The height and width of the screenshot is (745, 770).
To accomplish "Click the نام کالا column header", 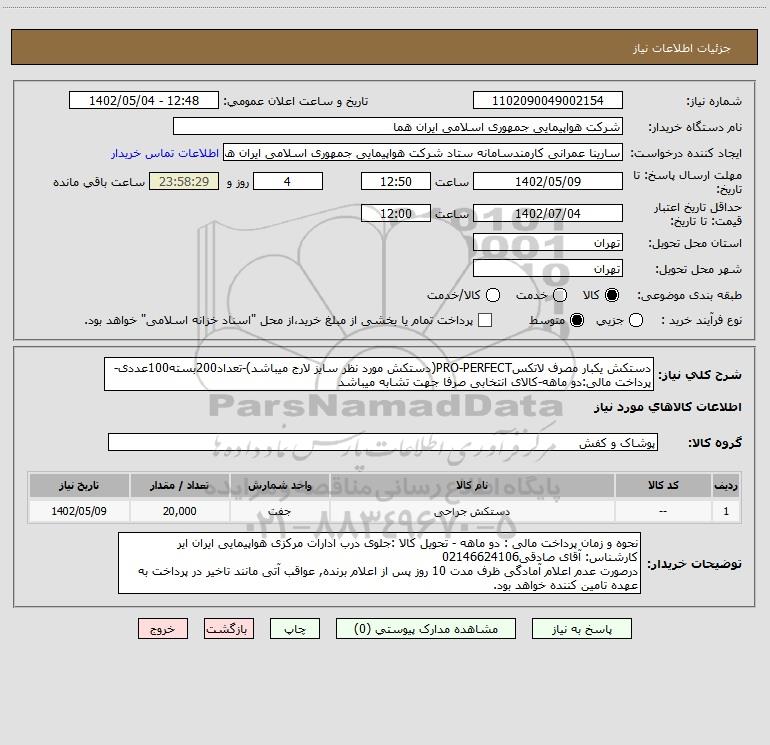I will [x=472, y=485].
